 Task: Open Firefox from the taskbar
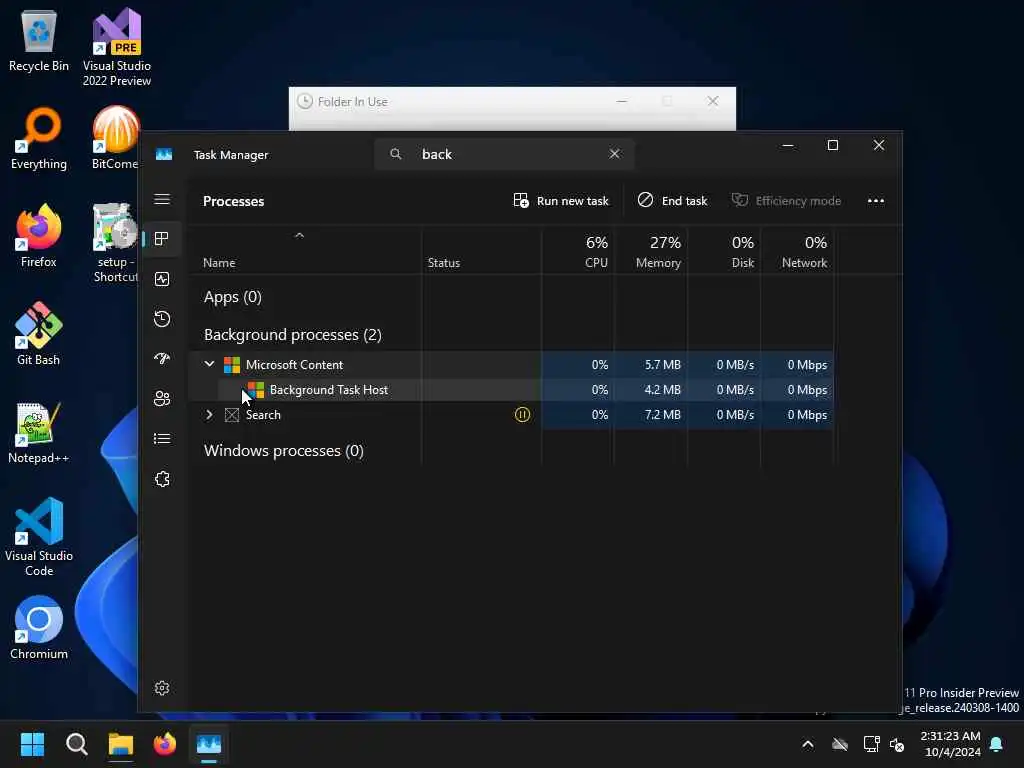click(165, 744)
